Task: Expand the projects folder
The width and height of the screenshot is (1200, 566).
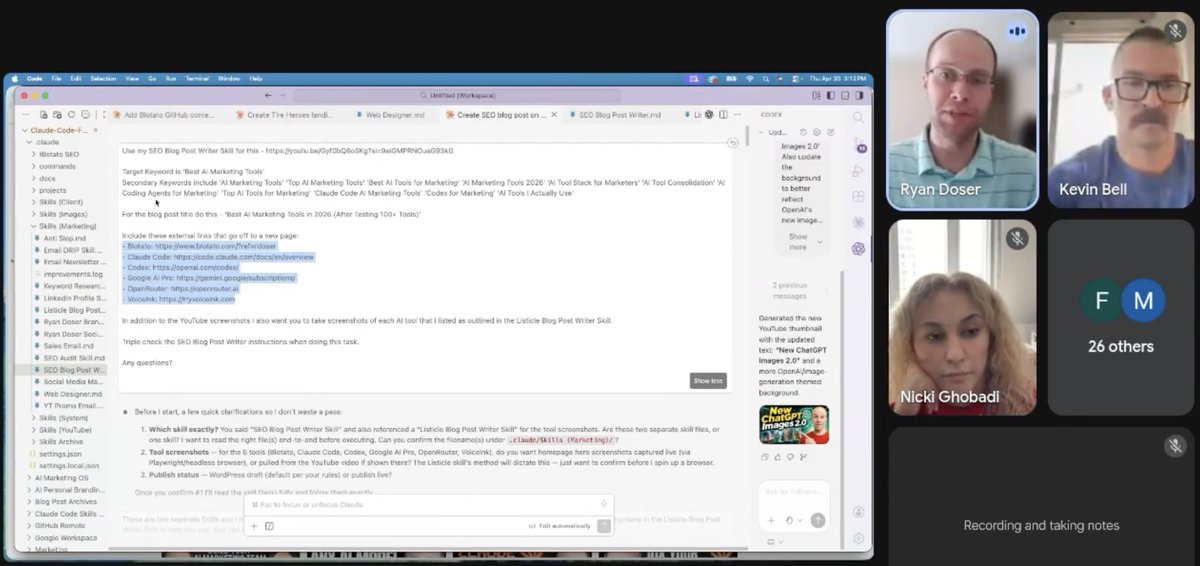Action: tap(52, 190)
